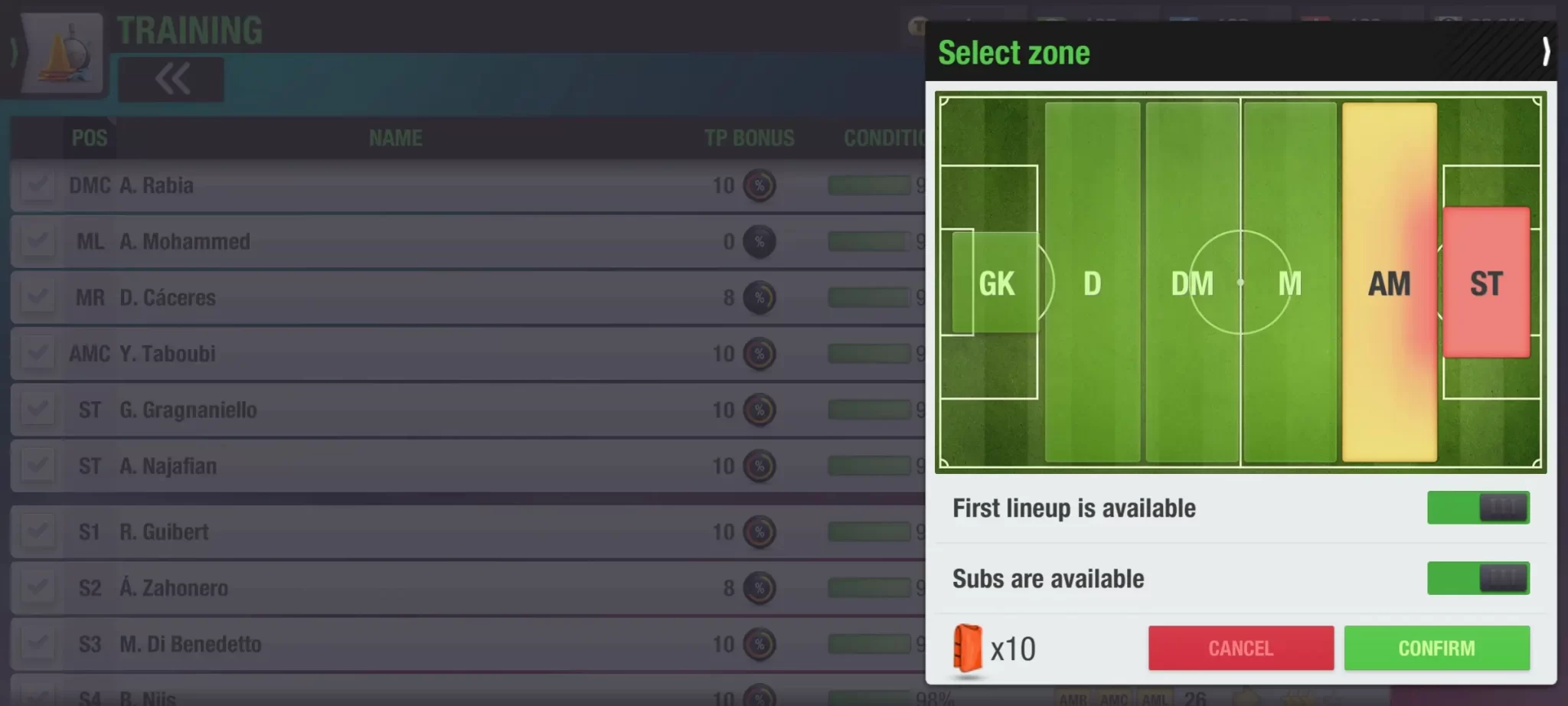
Task: Toggle the checkbox next to G. Gragnaniello
Action: (x=37, y=410)
